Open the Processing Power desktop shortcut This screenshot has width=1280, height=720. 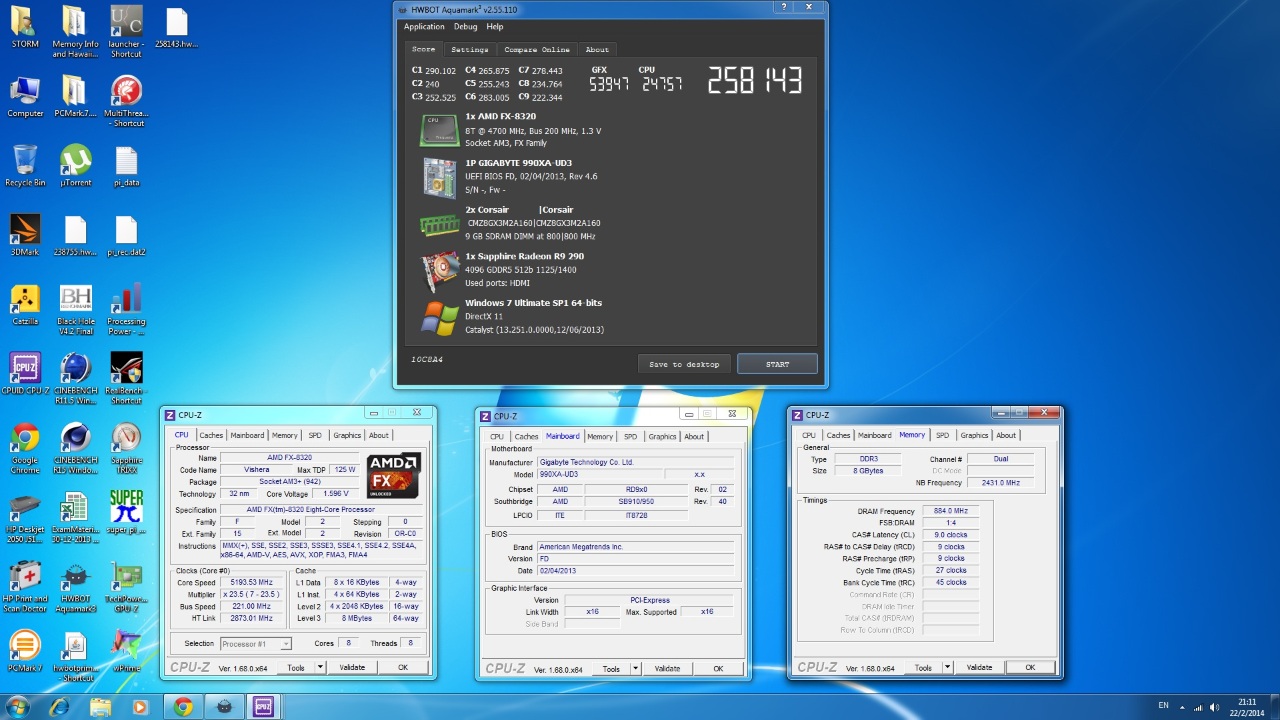coord(126,308)
